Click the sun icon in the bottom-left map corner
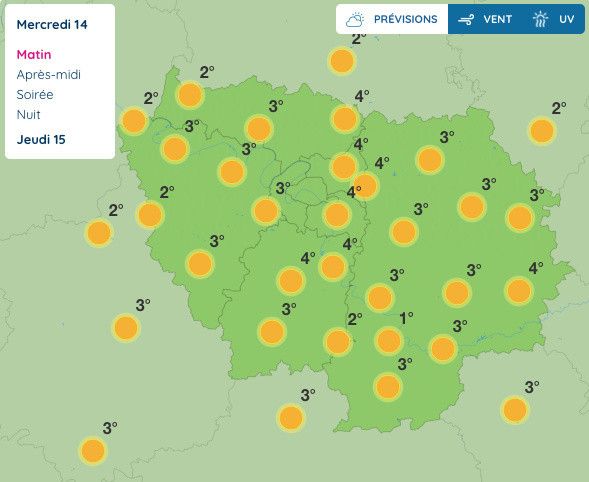This screenshot has height=482, width=589. 93,450
